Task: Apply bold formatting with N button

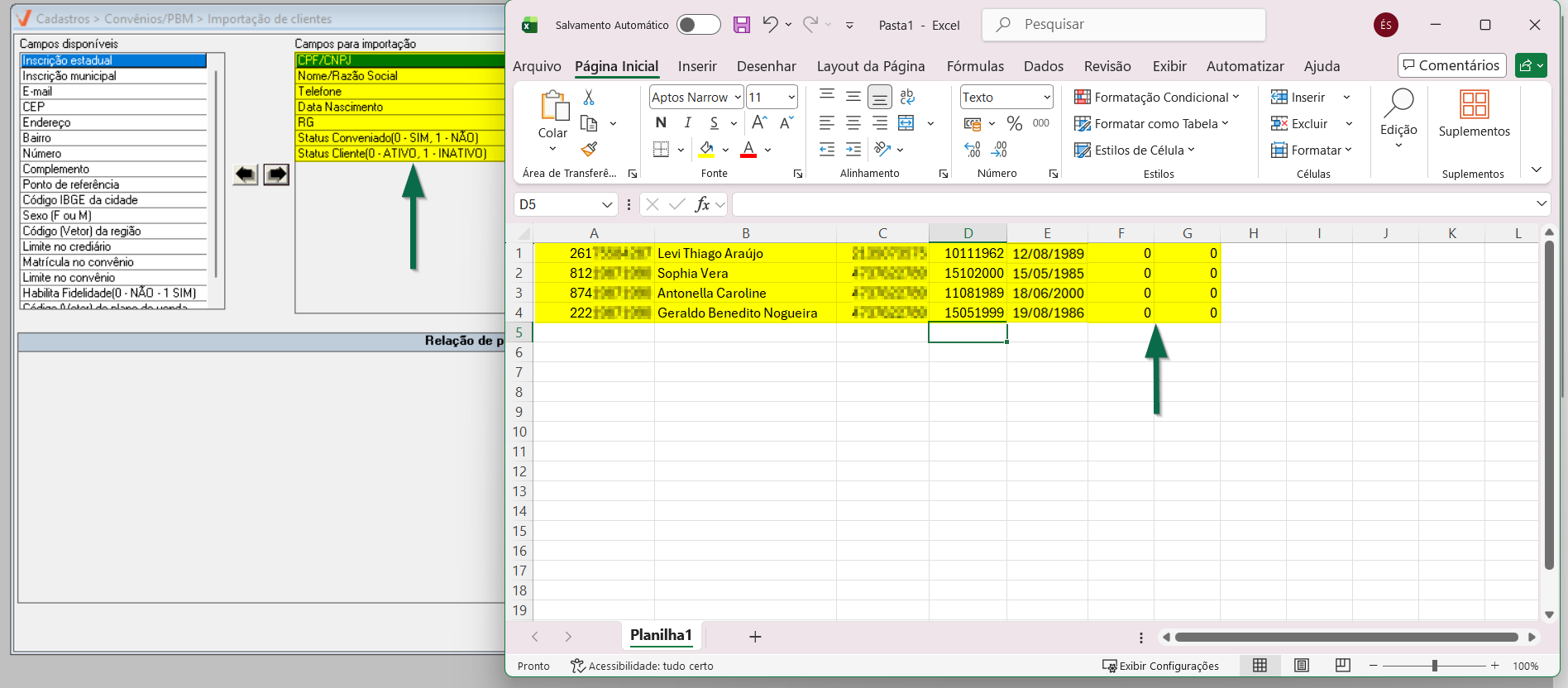Action: (661, 123)
